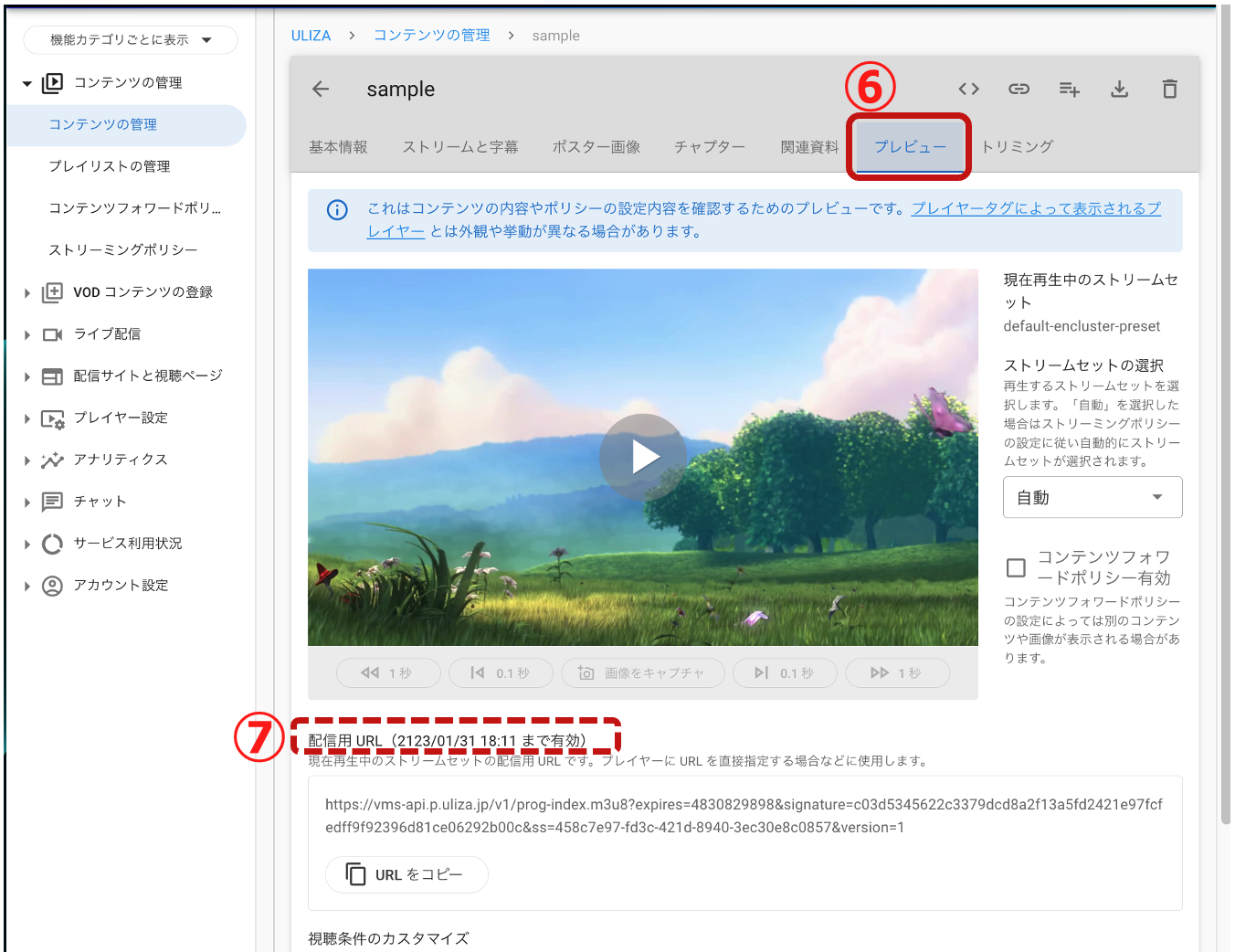Screen dimensions: 1235x952
Task: Expand the 配信サイトと視聴ページ section
Action: [x=27, y=377]
